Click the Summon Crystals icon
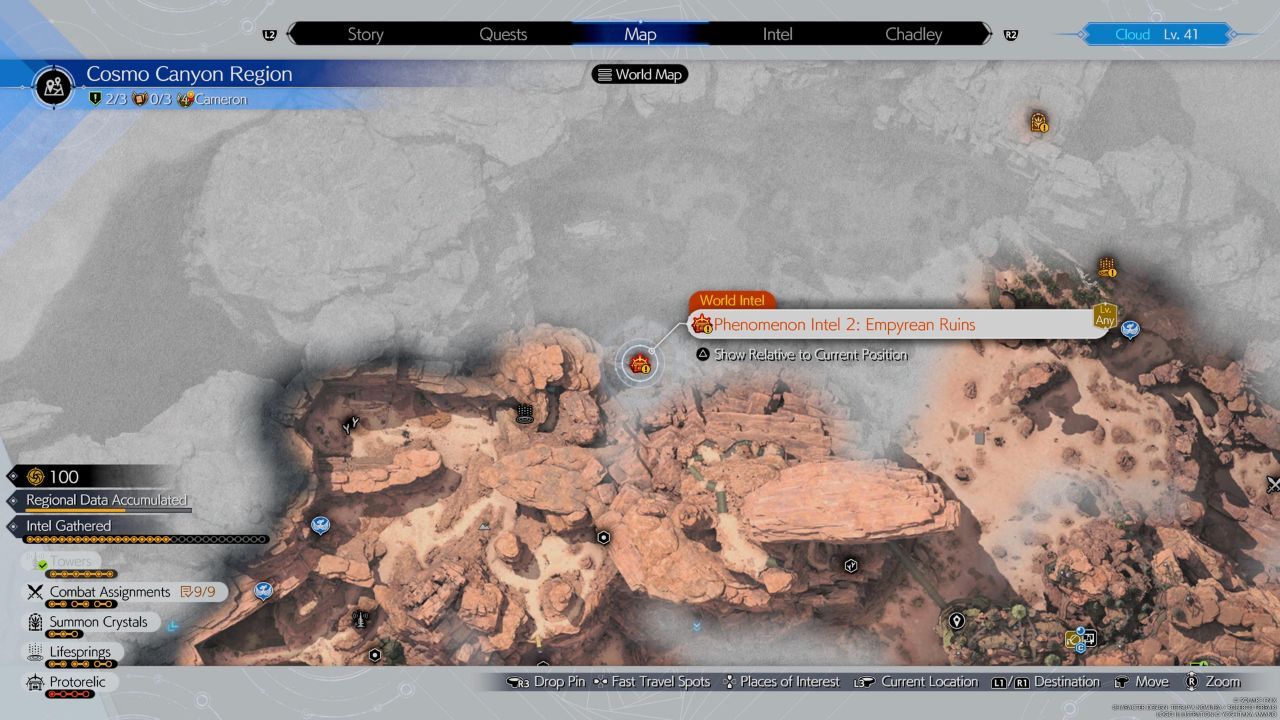The image size is (1280, 720). point(35,622)
